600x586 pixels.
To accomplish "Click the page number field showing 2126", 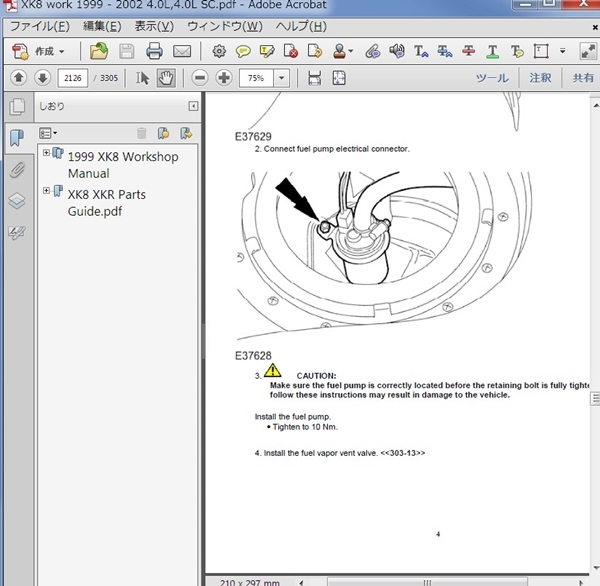I will tap(73, 78).
